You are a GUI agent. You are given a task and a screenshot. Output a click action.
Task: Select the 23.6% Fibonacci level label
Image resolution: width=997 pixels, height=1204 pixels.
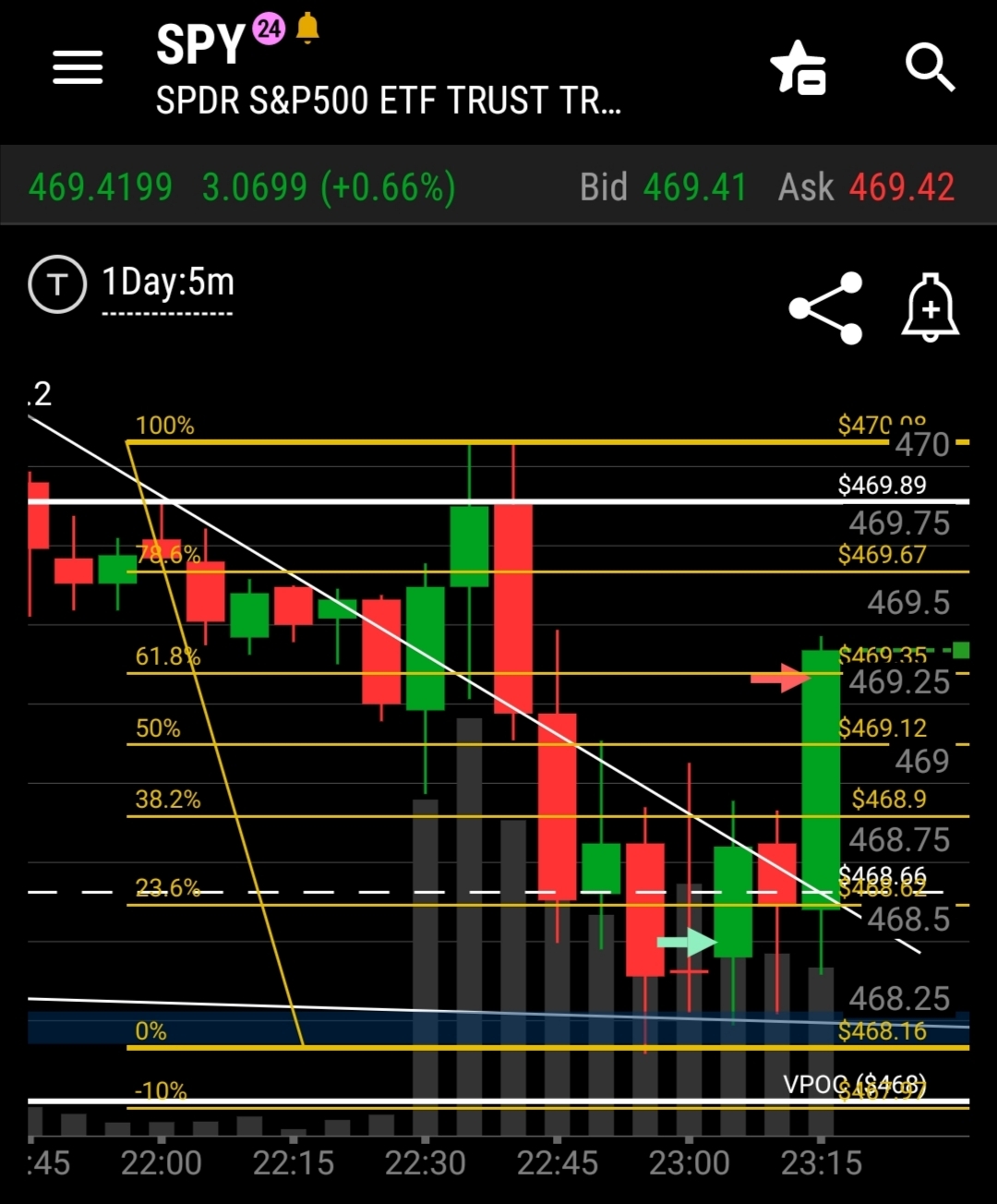[168, 888]
